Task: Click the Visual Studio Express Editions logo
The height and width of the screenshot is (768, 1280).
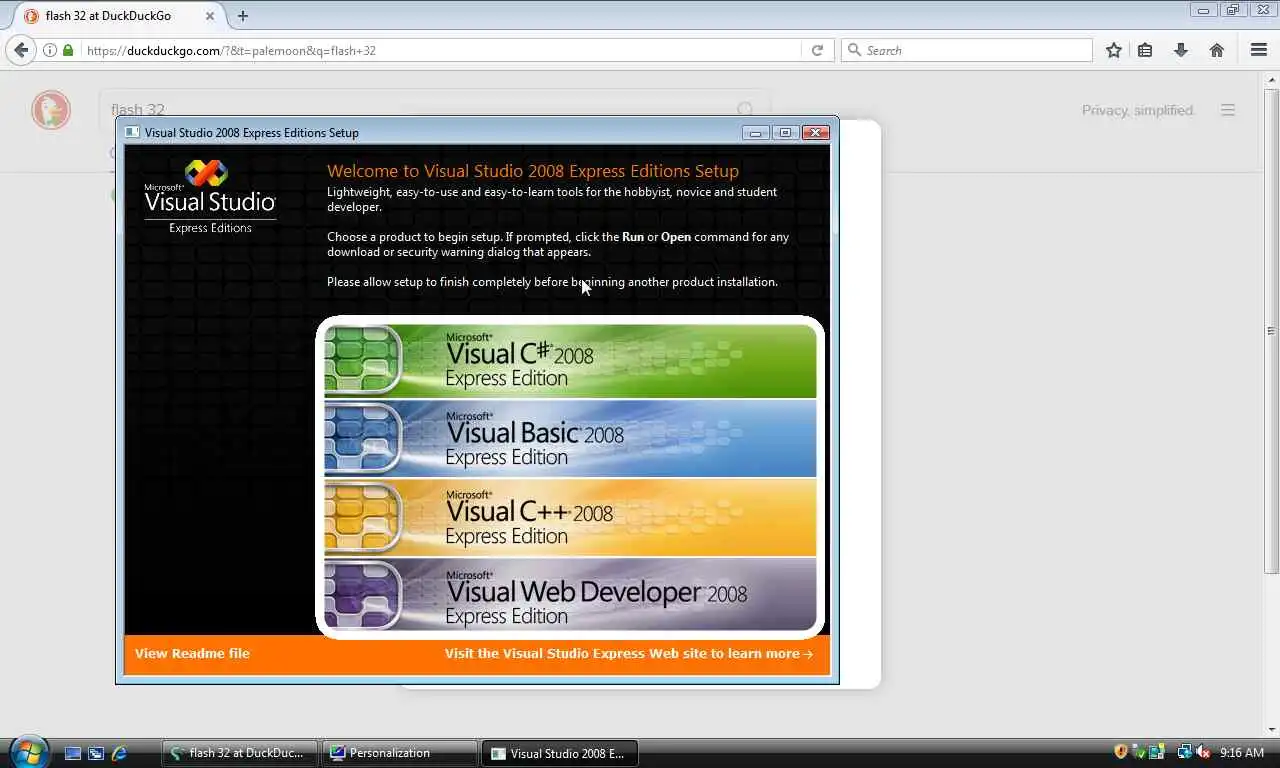Action: coord(210,197)
